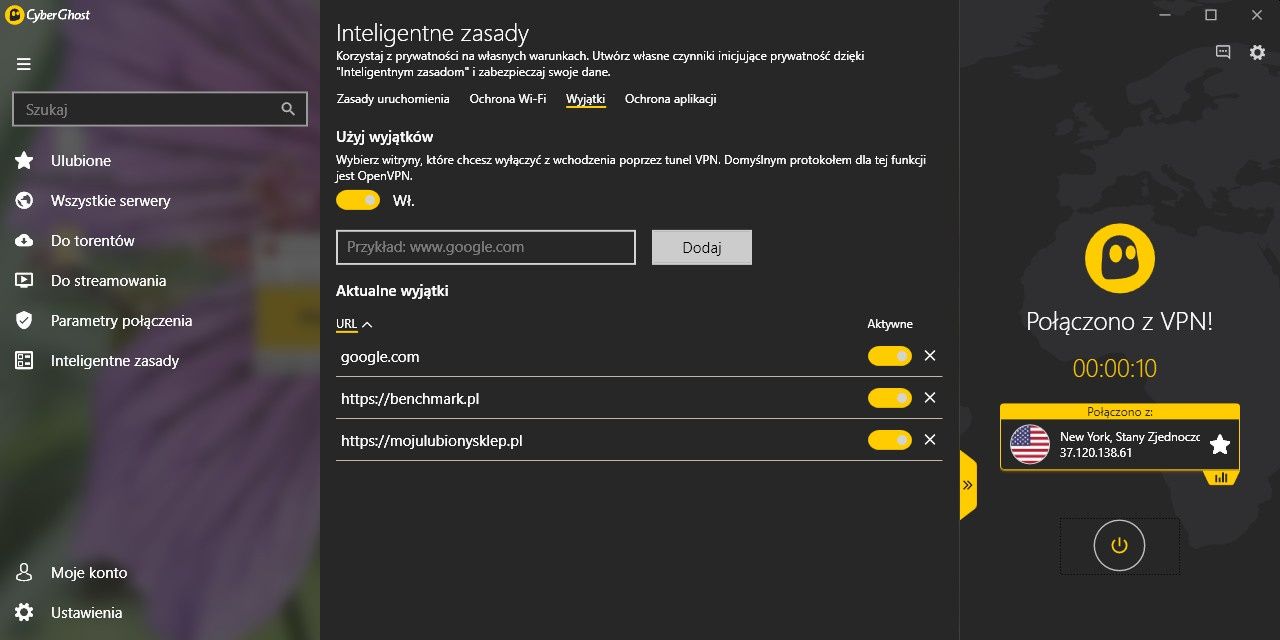The width and height of the screenshot is (1280, 640).
Task: Click the signal bars icon under server card
Action: [1221, 478]
